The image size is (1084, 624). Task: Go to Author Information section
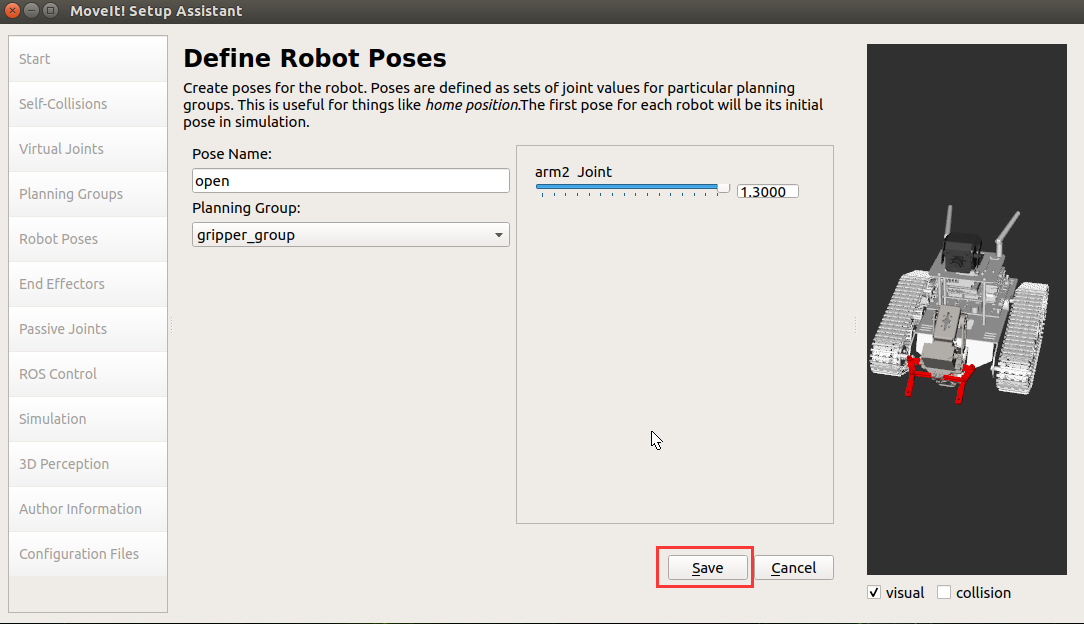click(88, 509)
